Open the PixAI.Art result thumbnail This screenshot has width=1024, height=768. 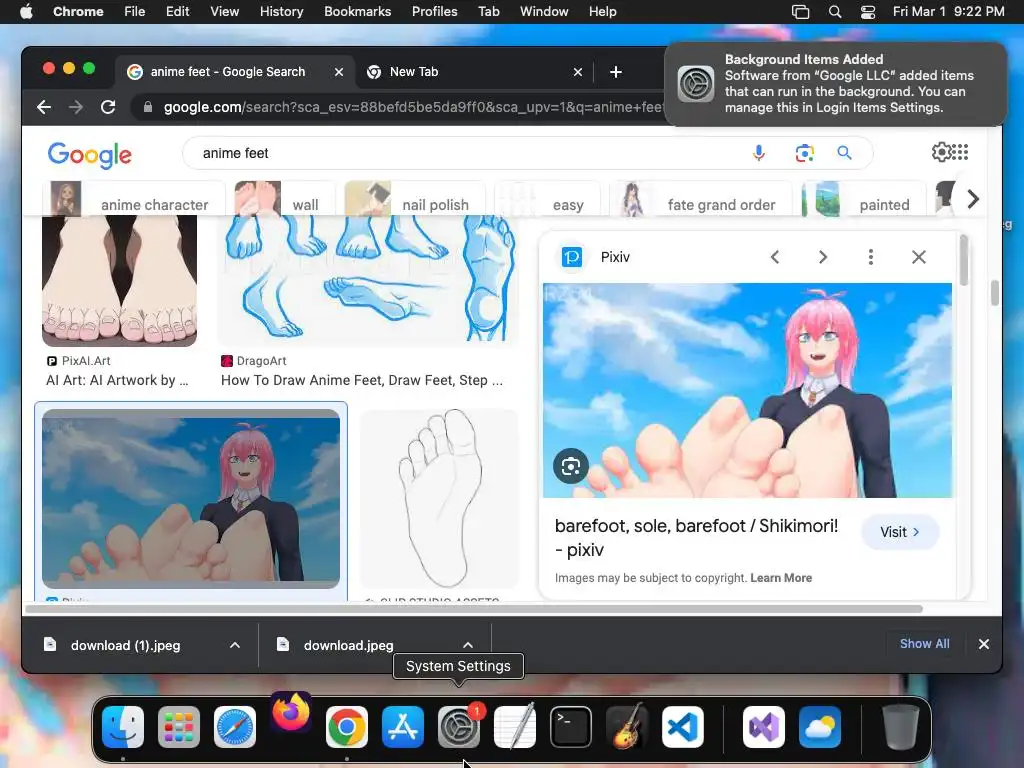coord(120,281)
